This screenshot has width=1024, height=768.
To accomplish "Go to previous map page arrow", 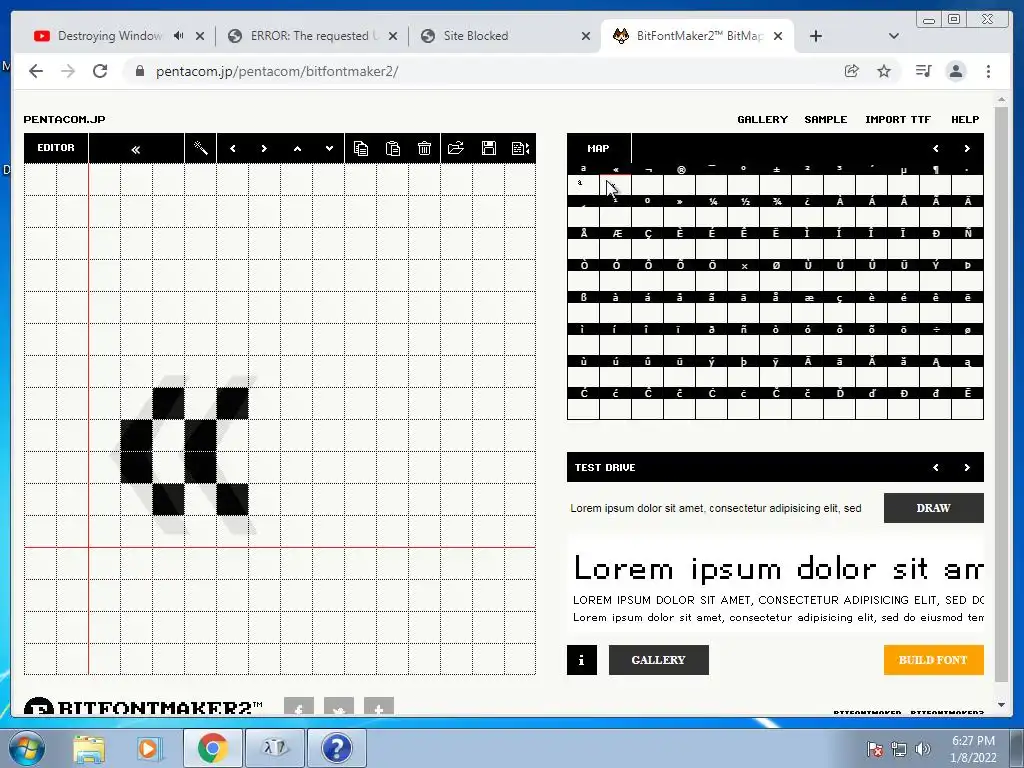I will click(x=936, y=148).
